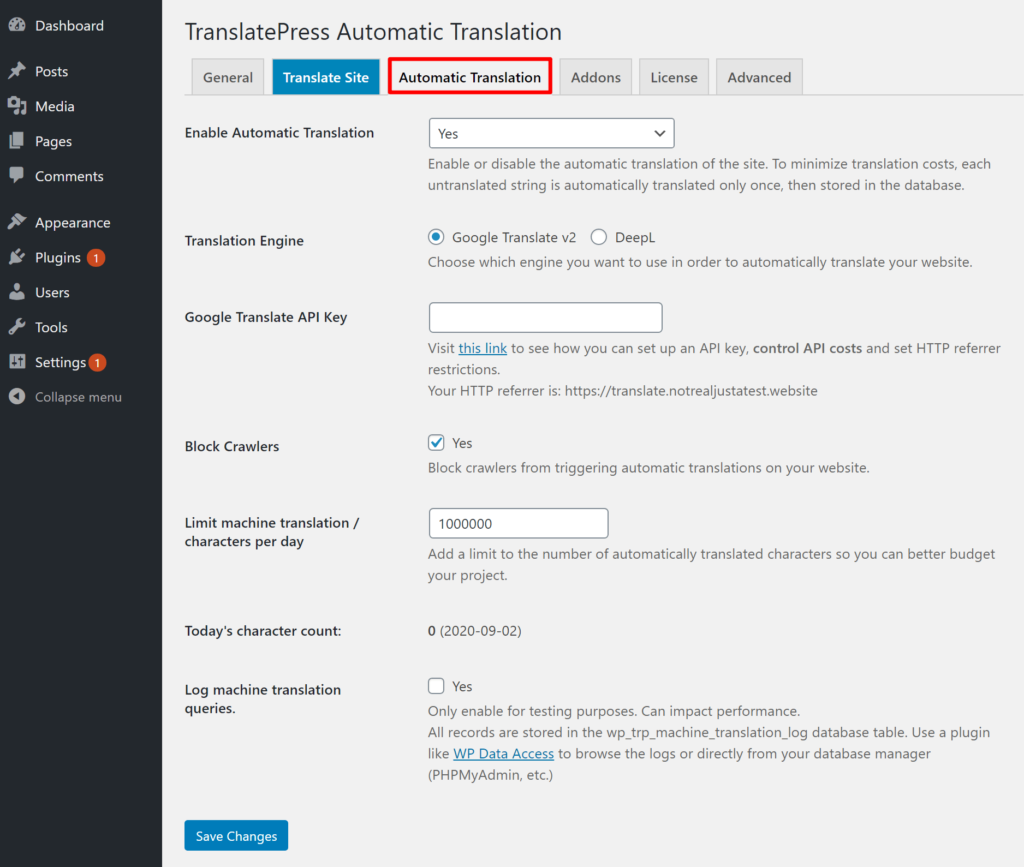The image size is (1024, 867).
Task: Follow 'this link' for API key setup
Action: (483, 348)
